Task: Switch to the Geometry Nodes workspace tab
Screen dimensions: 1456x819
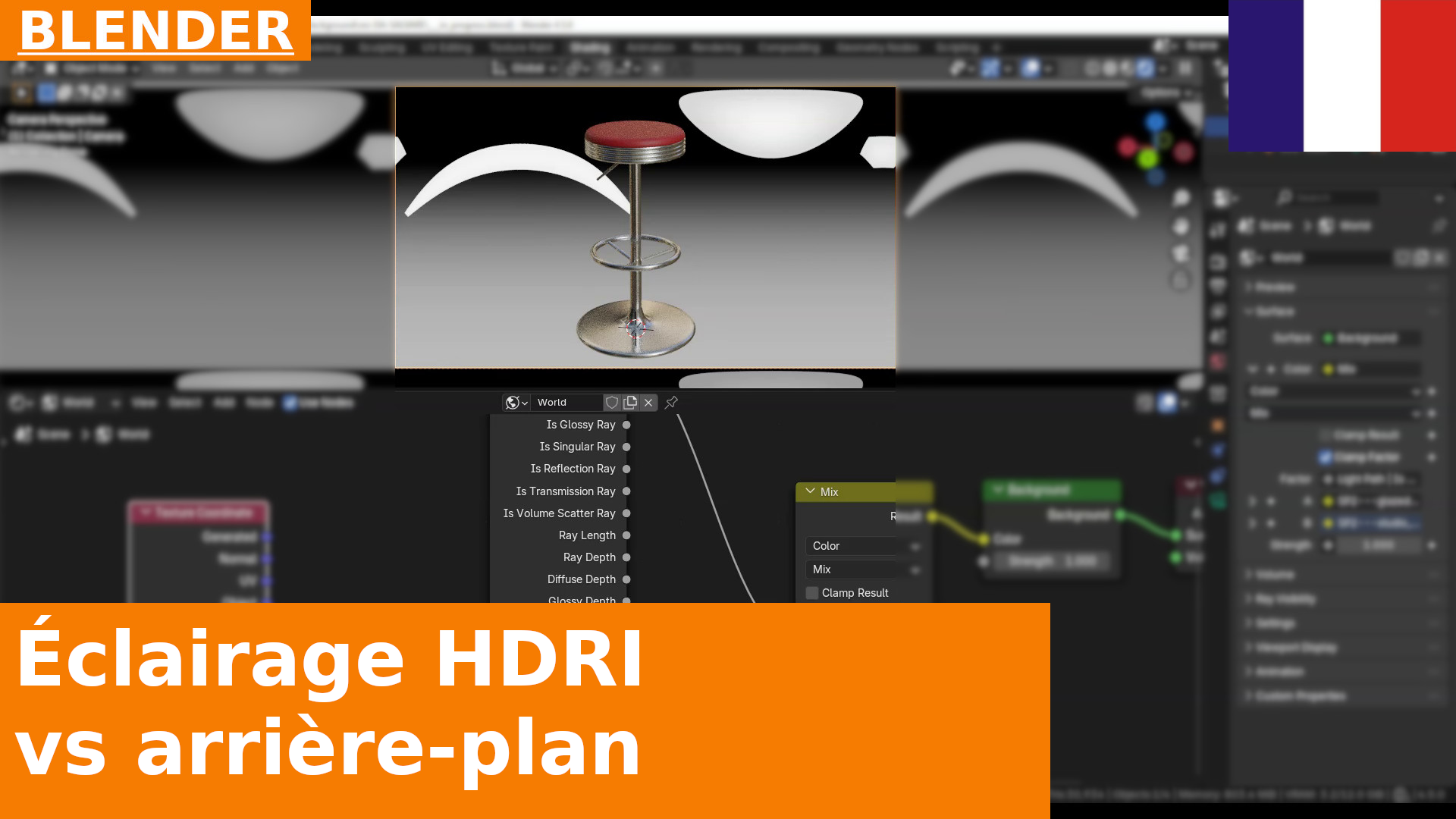Action: [877, 47]
